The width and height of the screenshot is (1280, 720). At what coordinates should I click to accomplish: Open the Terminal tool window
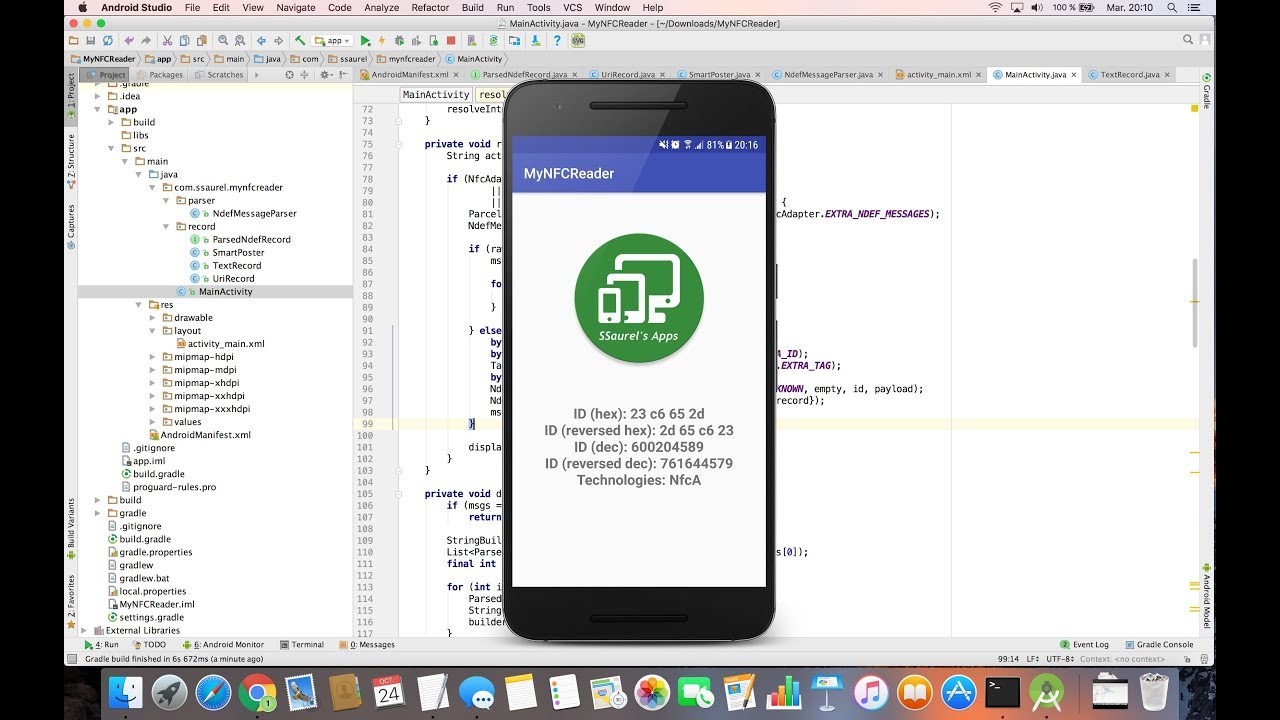tap(301, 645)
